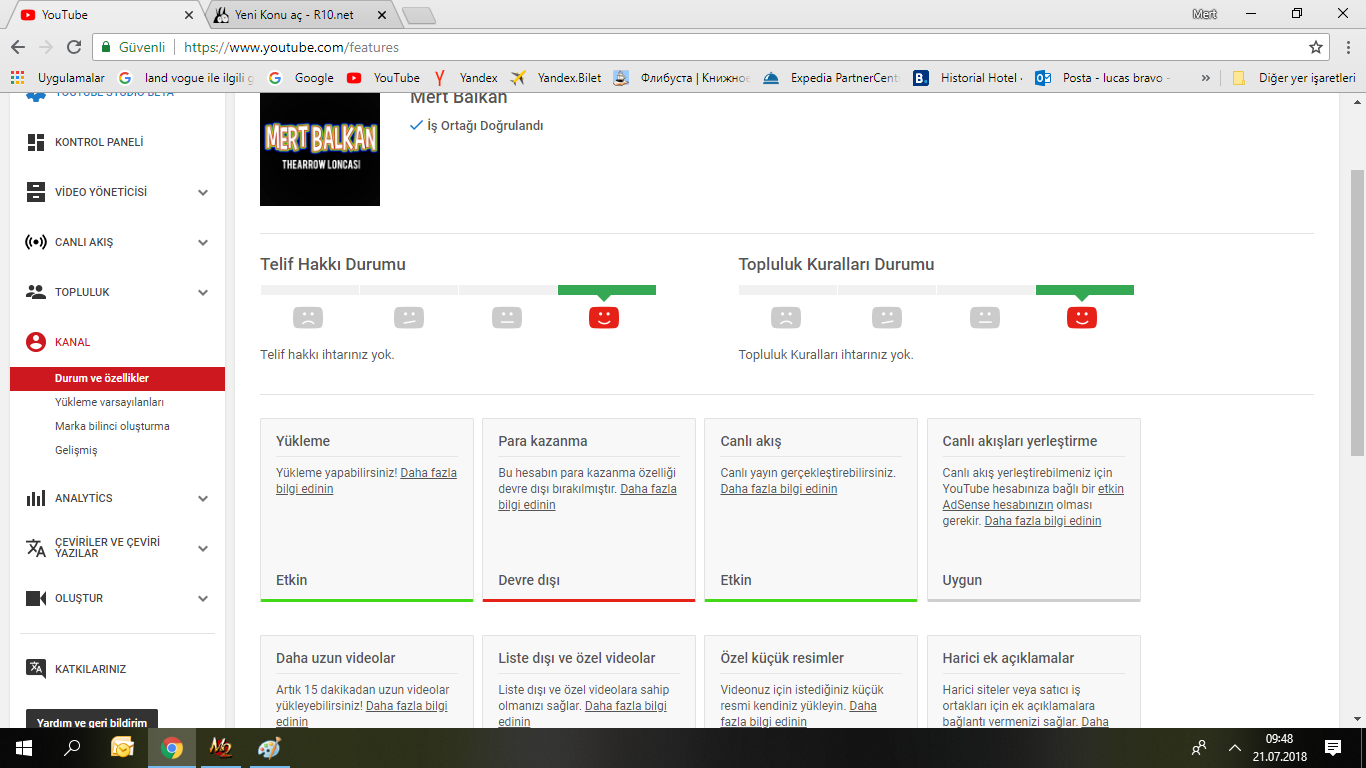Open the Chrome icon in the taskbar
The height and width of the screenshot is (768, 1366).
click(x=172, y=747)
